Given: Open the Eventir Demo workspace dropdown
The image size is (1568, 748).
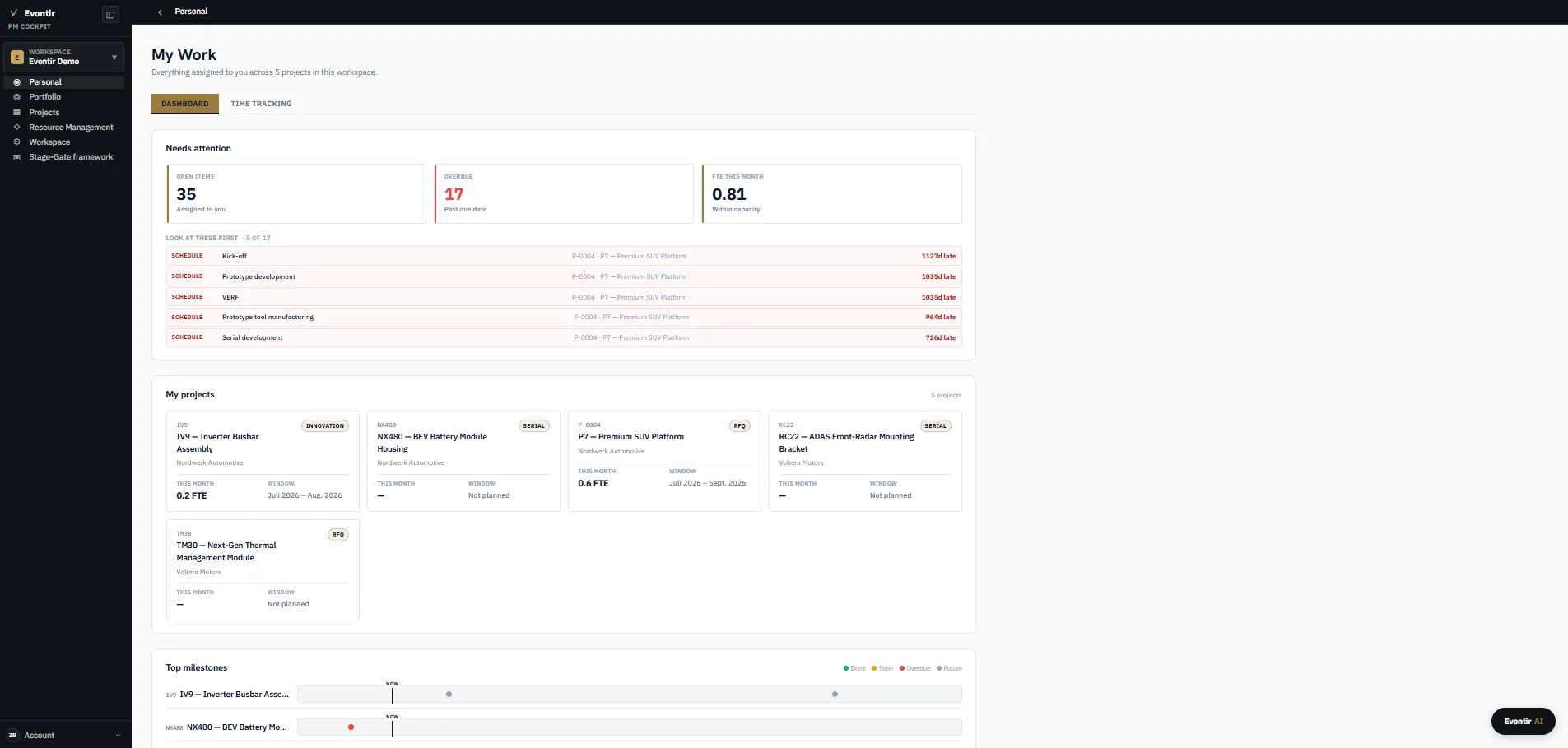Looking at the screenshot, I should coord(64,57).
